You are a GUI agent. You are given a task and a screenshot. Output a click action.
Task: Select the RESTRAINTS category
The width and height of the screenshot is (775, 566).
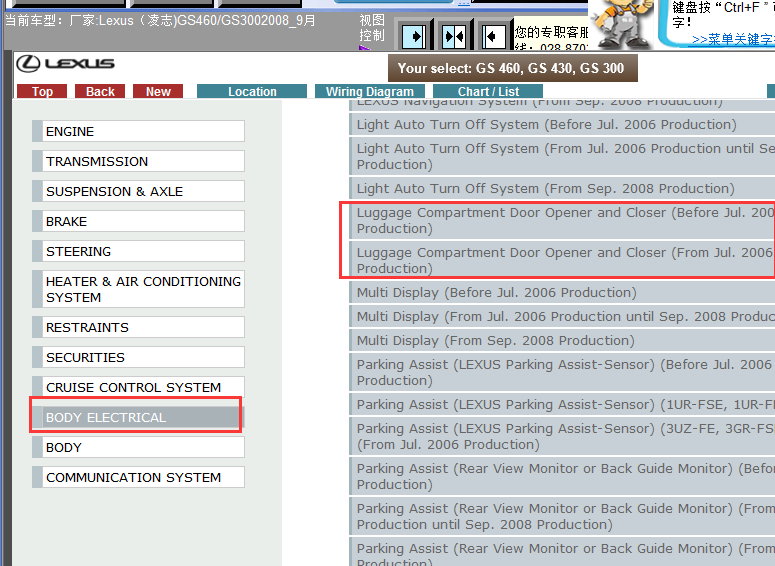(138, 327)
